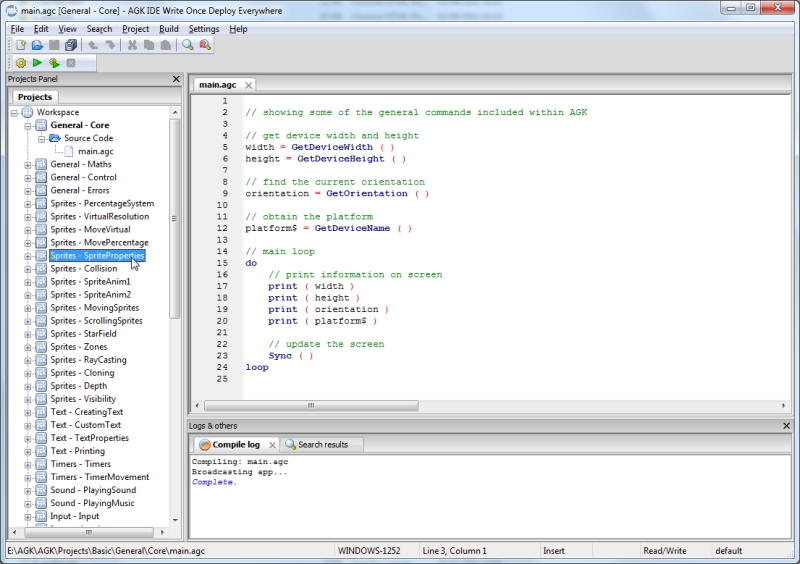Switch to the Search results tab
This screenshot has height=564, width=800.
[322, 445]
